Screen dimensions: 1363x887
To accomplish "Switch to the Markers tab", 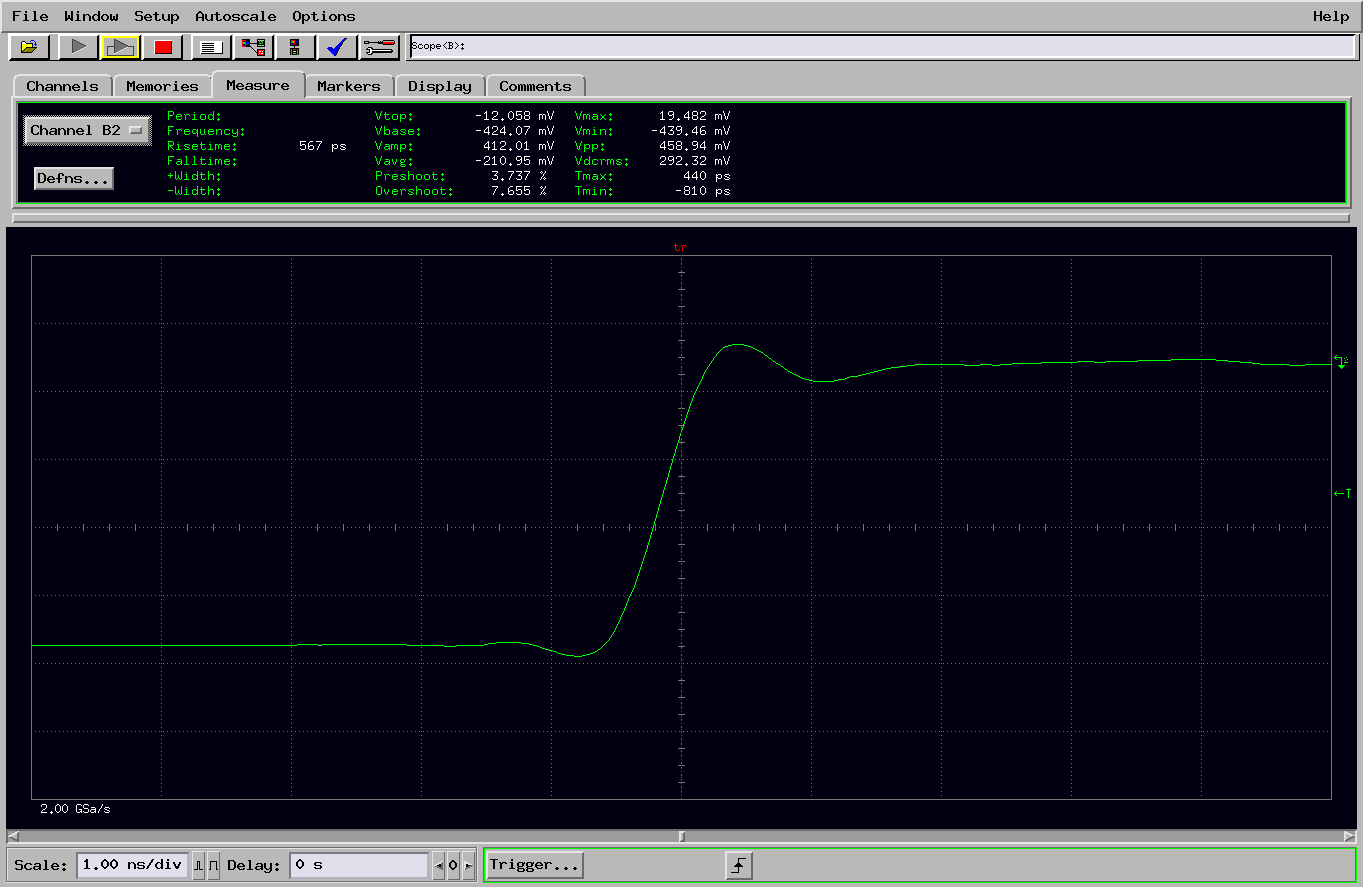I will point(348,86).
